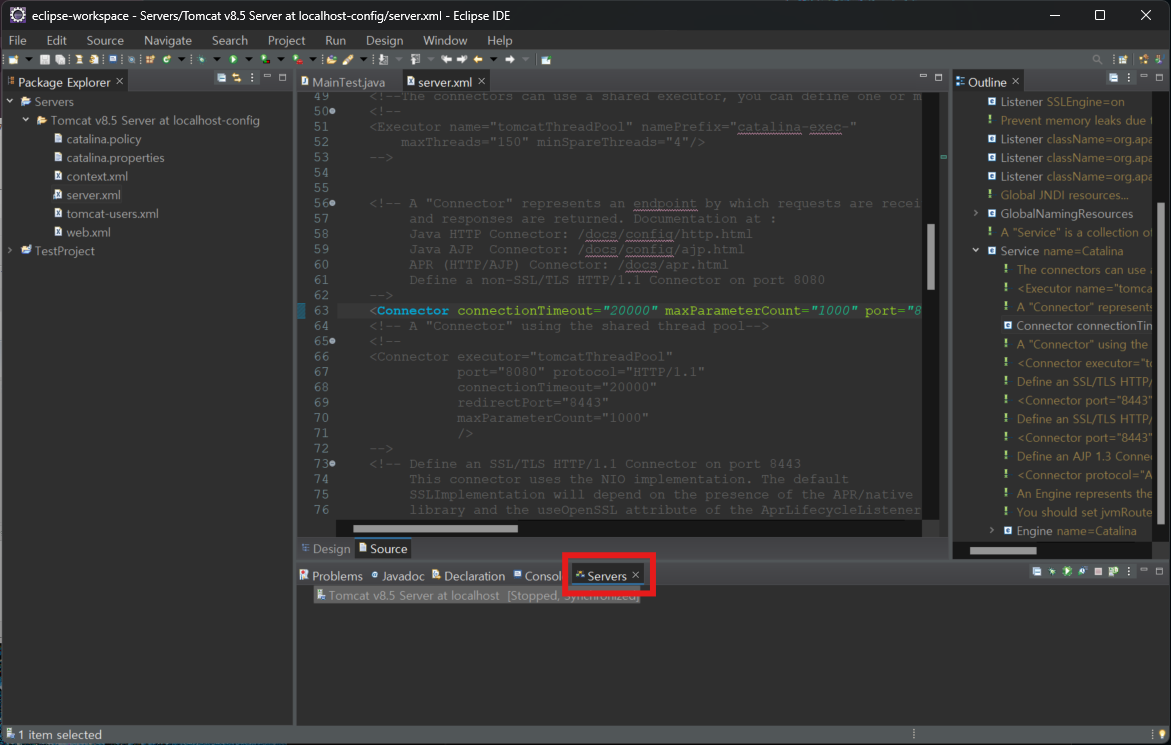
Task: Toggle Link with Editor in Package Explorer
Action: (236, 78)
